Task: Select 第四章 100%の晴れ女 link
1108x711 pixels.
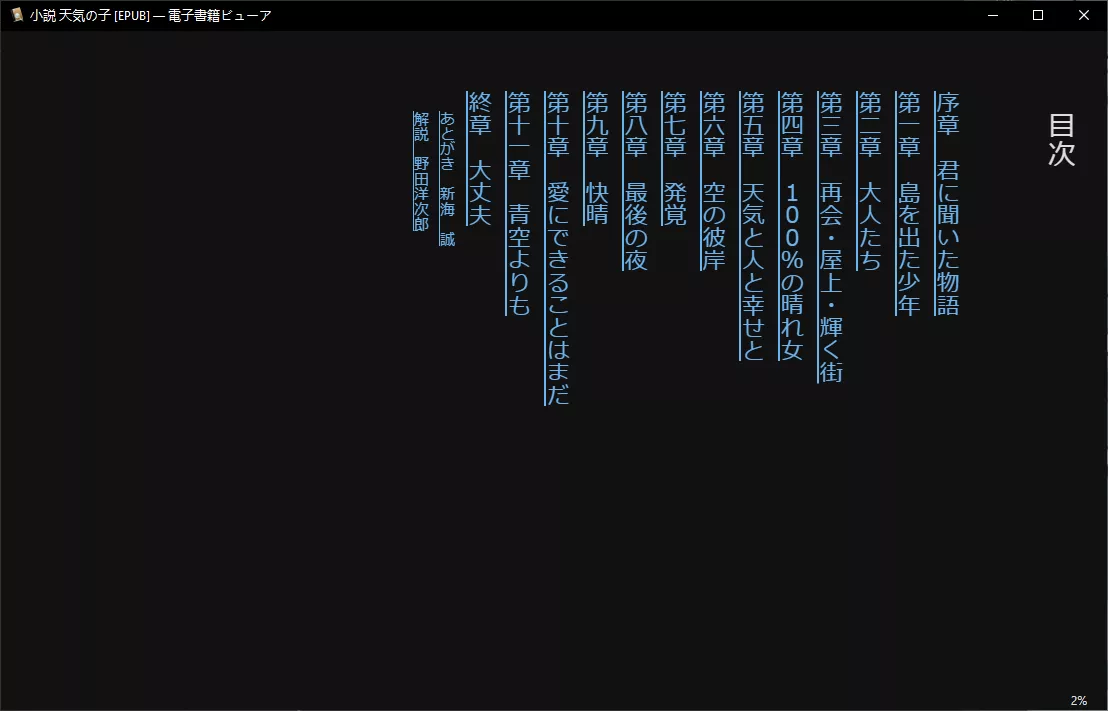Action: click(x=791, y=225)
